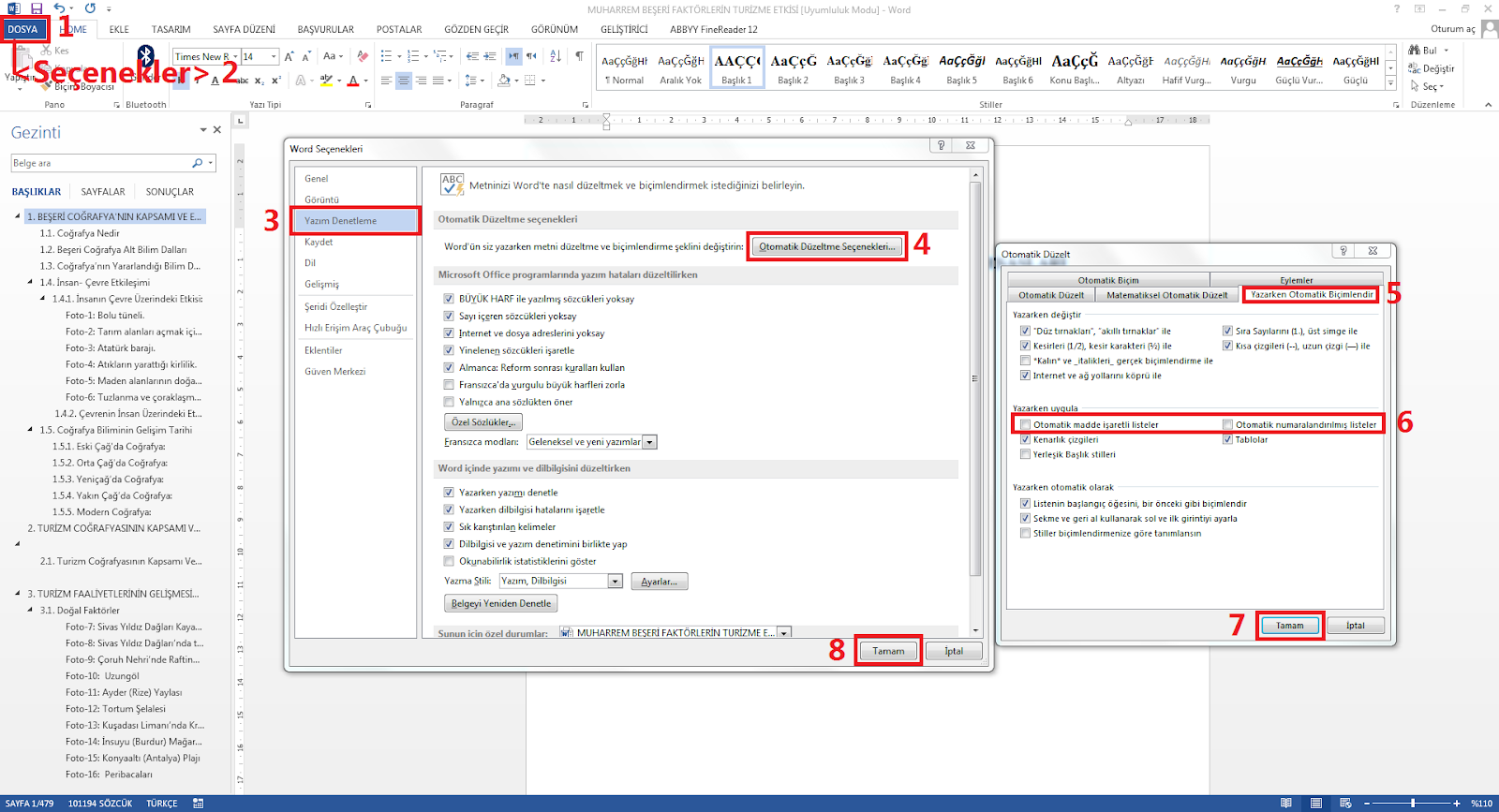The width and height of the screenshot is (1499, 812).
Task: Sort text using the A-Z sort icon
Action: click(556, 56)
